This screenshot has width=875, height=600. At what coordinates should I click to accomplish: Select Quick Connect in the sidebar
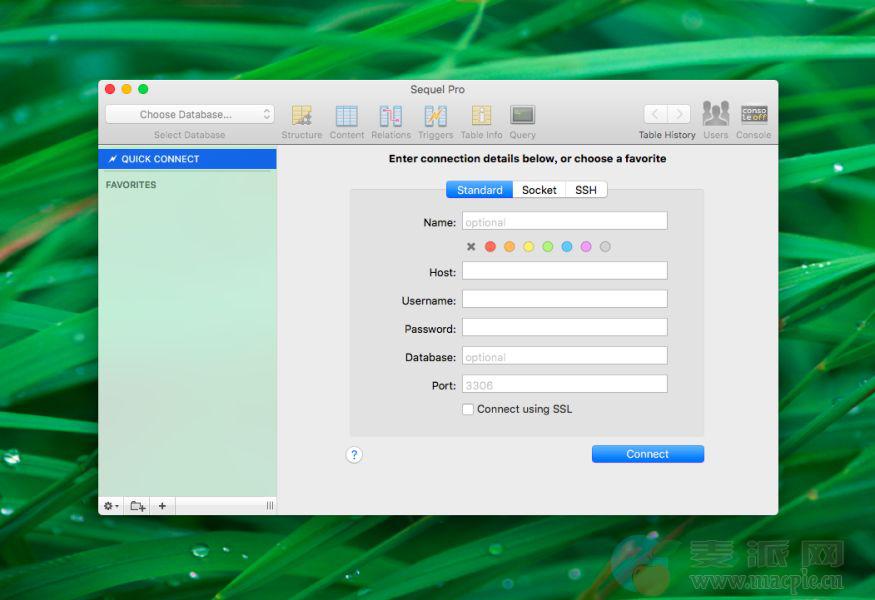click(187, 159)
